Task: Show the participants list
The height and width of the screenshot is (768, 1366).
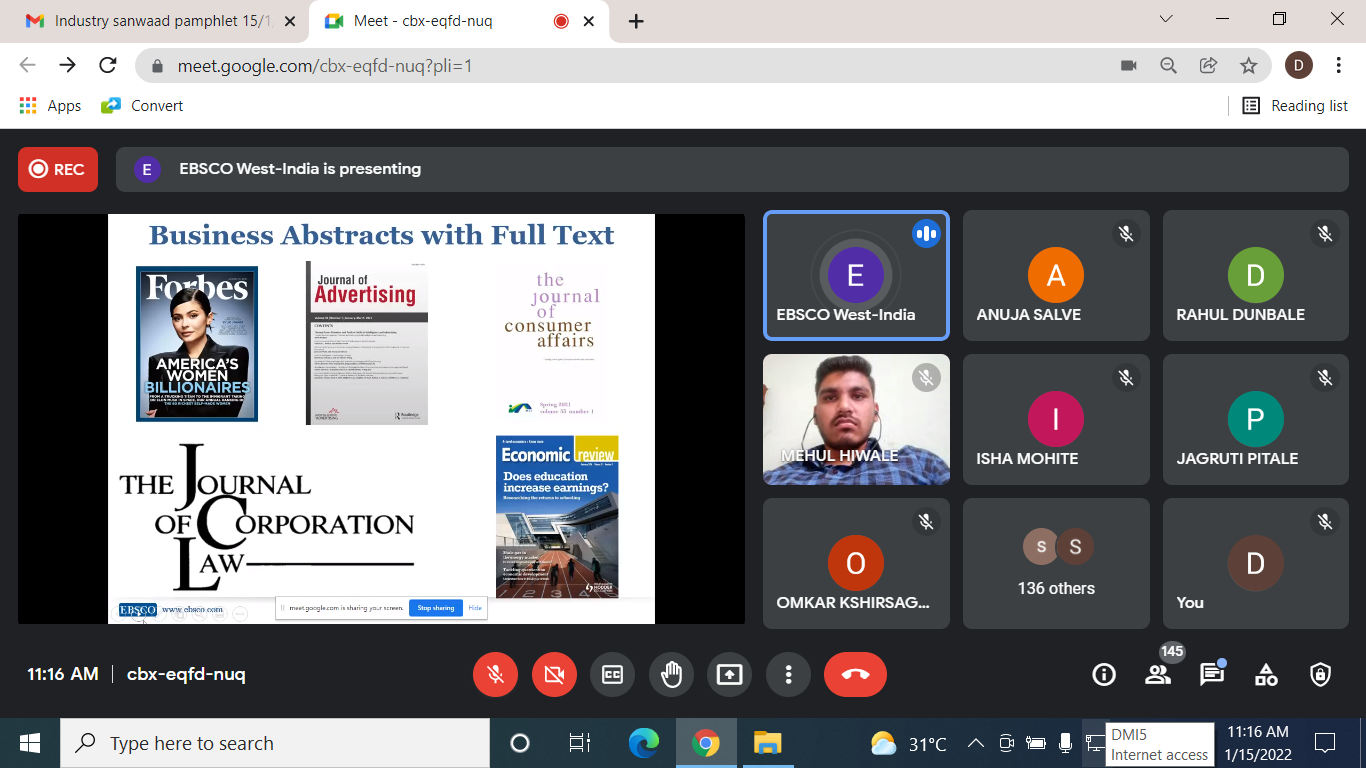Action: [x=1158, y=675]
